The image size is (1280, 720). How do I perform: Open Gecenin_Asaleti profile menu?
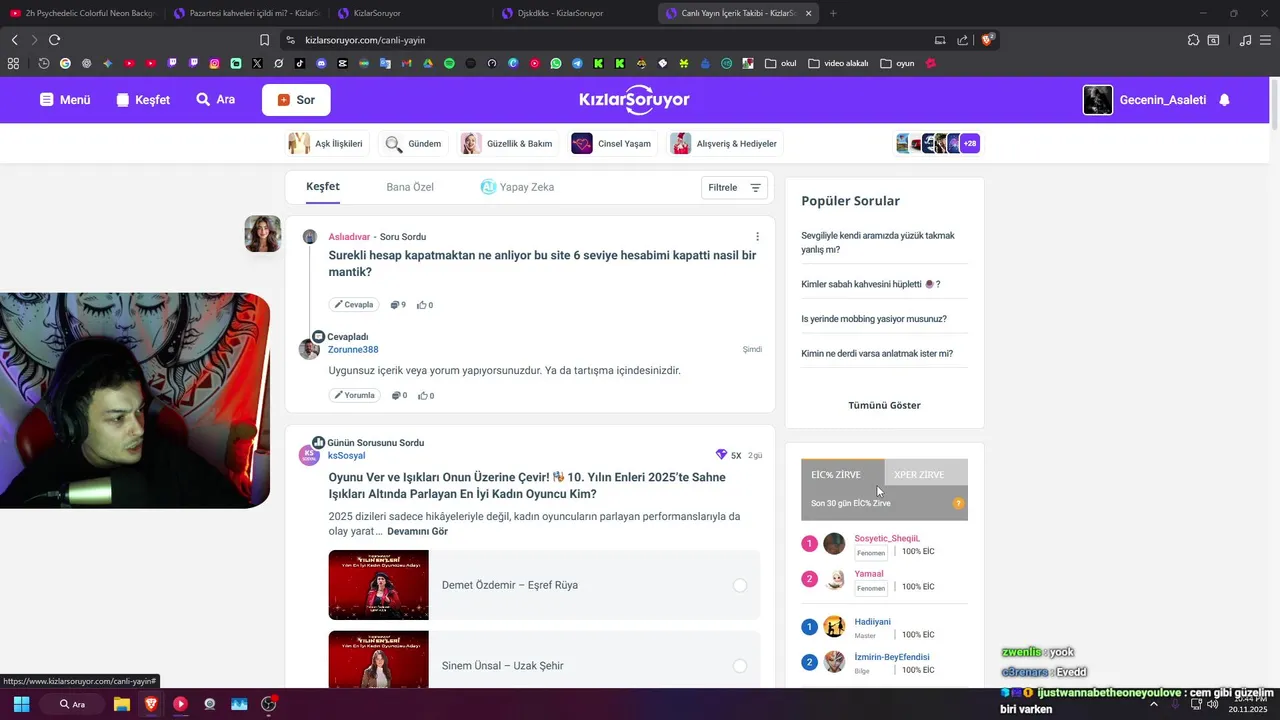pos(1145,100)
